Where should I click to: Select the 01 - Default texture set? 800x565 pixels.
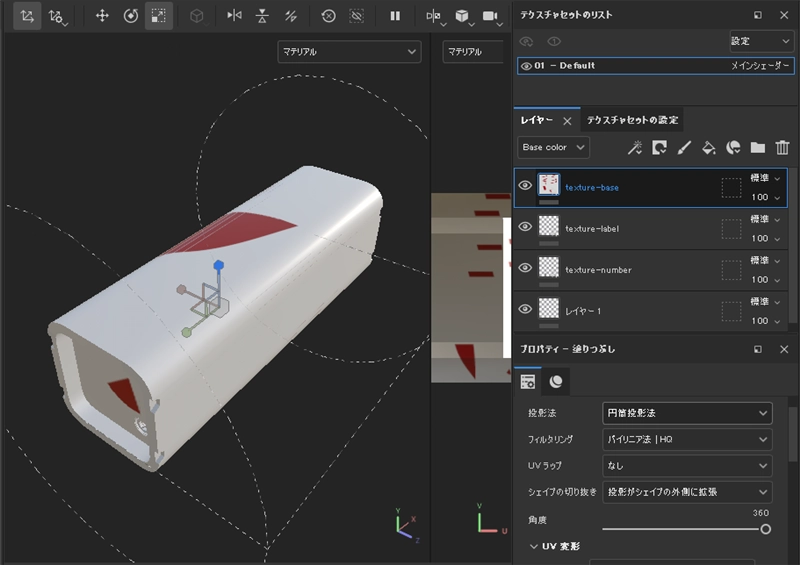(565, 66)
